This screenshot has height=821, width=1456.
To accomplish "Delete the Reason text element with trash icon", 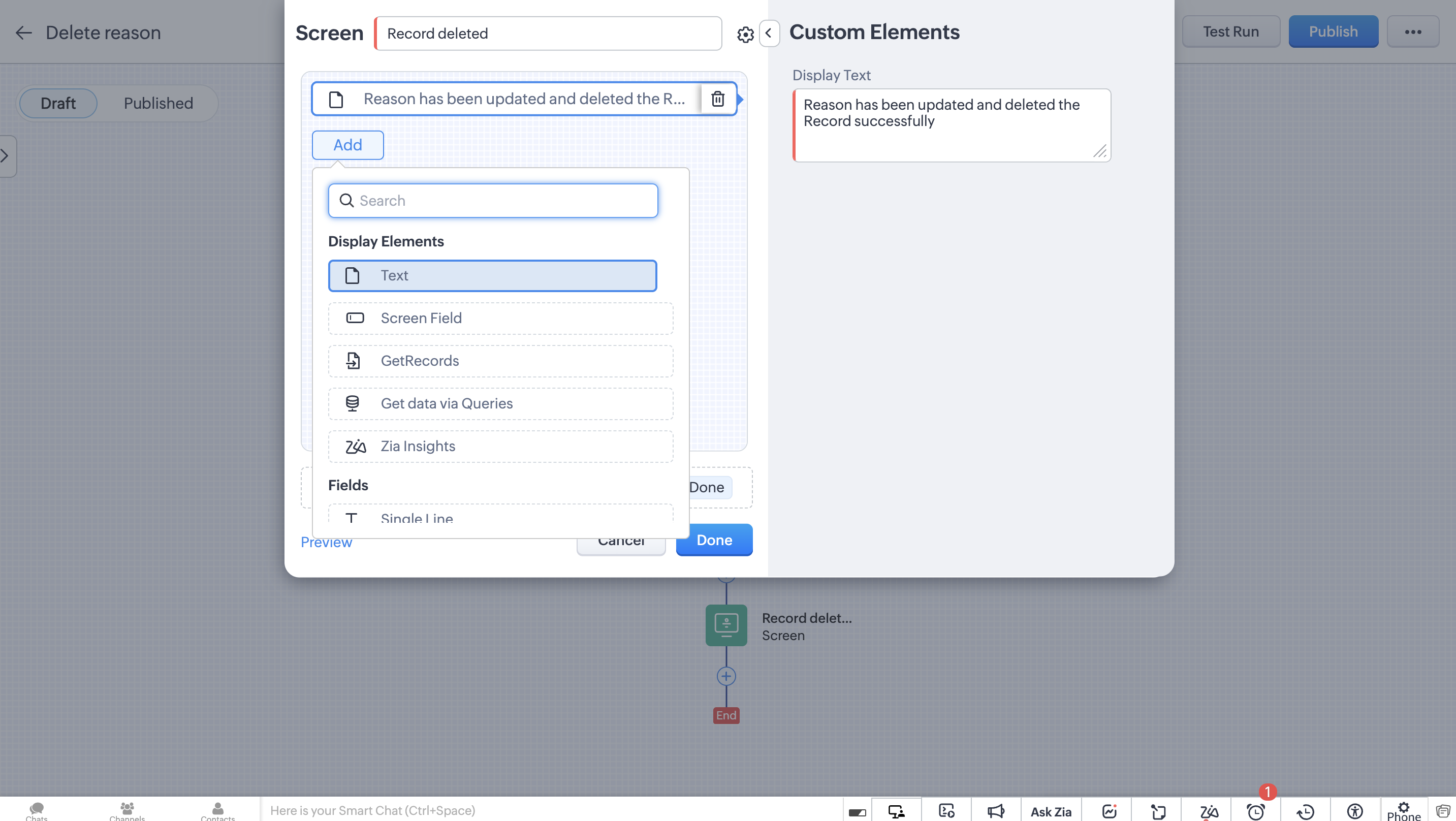I will point(717,99).
